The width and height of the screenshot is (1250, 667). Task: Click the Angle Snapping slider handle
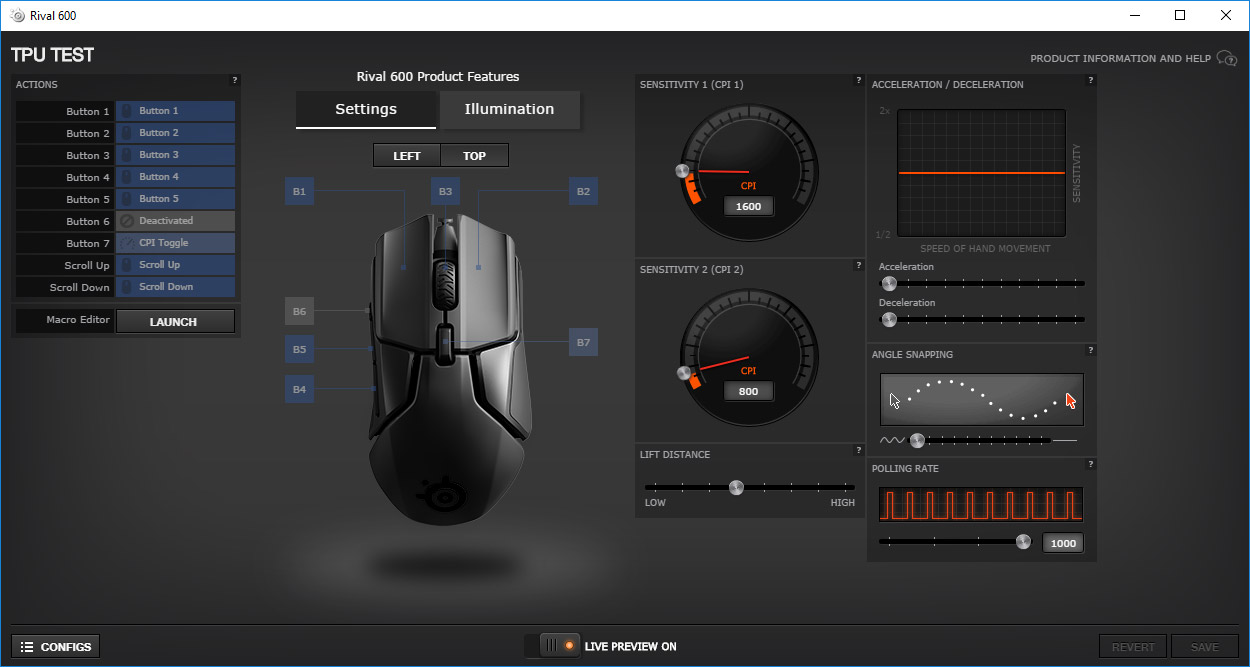(917, 440)
